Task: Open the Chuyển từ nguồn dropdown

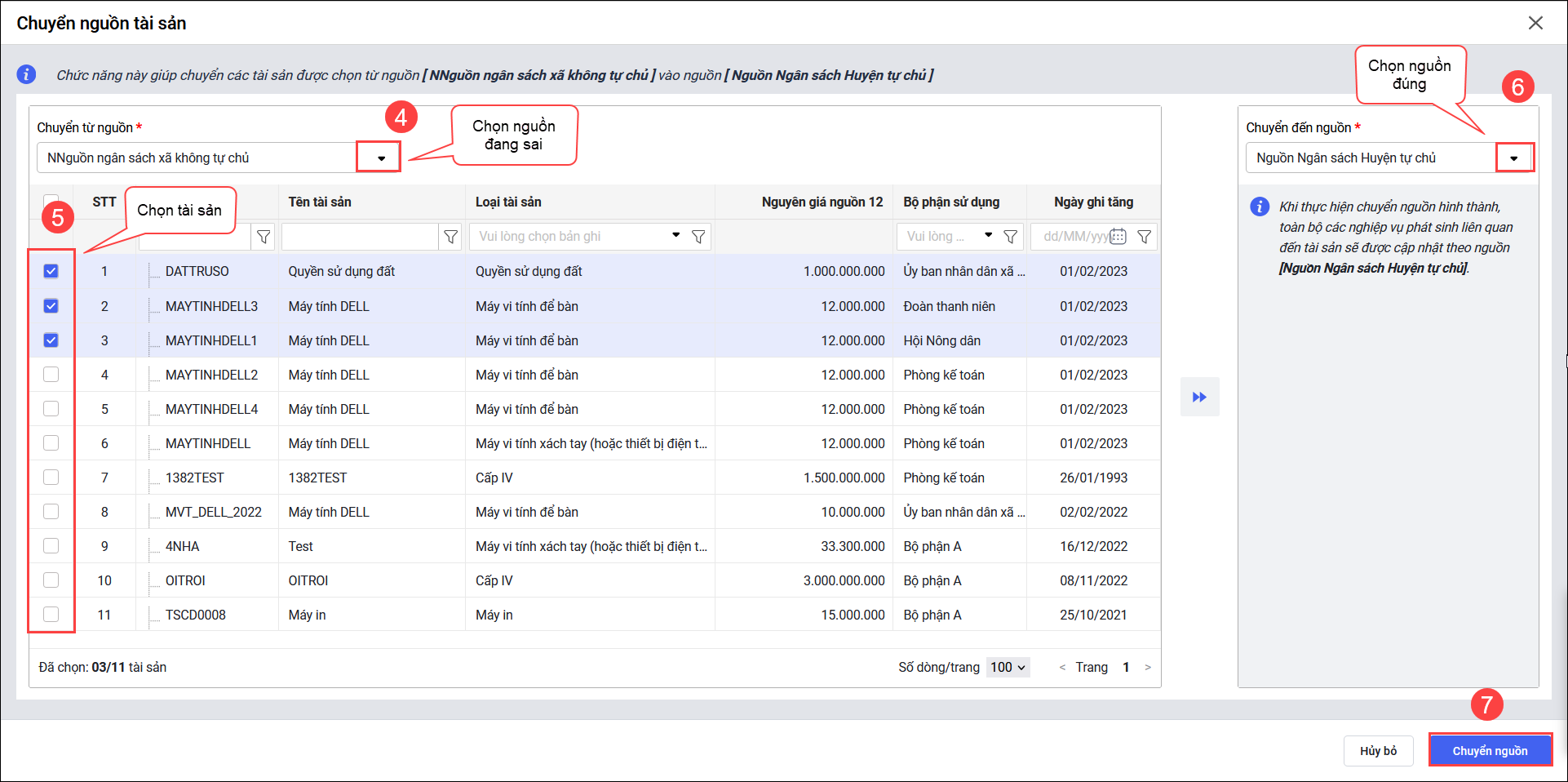Action: 380,158
